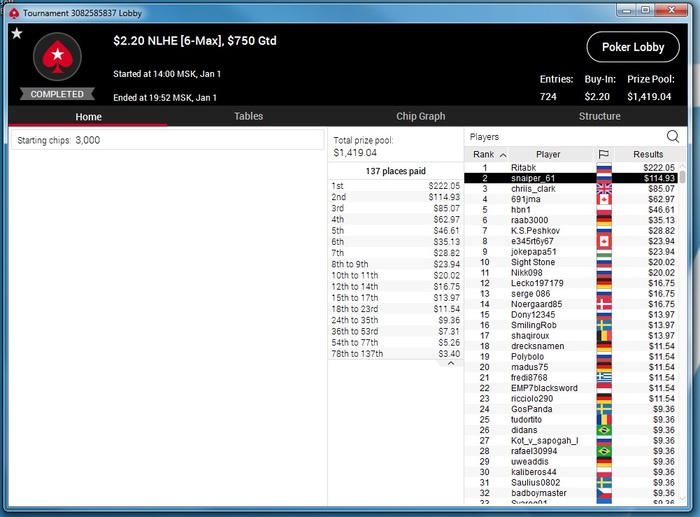
Task: Collapse the payout list with chevron
Action: click(x=451, y=363)
